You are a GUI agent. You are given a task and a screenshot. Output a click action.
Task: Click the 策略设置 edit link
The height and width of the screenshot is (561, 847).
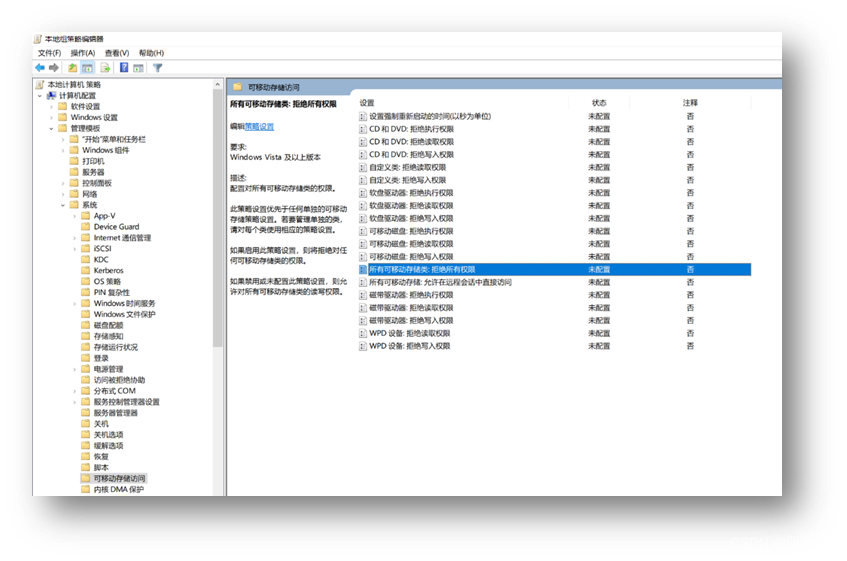[259, 126]
